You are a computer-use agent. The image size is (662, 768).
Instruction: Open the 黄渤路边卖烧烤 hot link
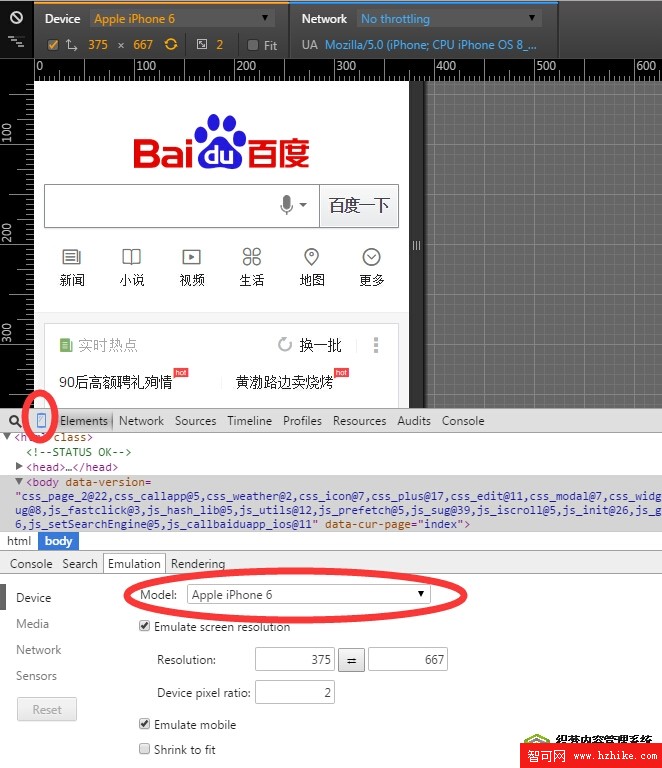tap(284, 382)
